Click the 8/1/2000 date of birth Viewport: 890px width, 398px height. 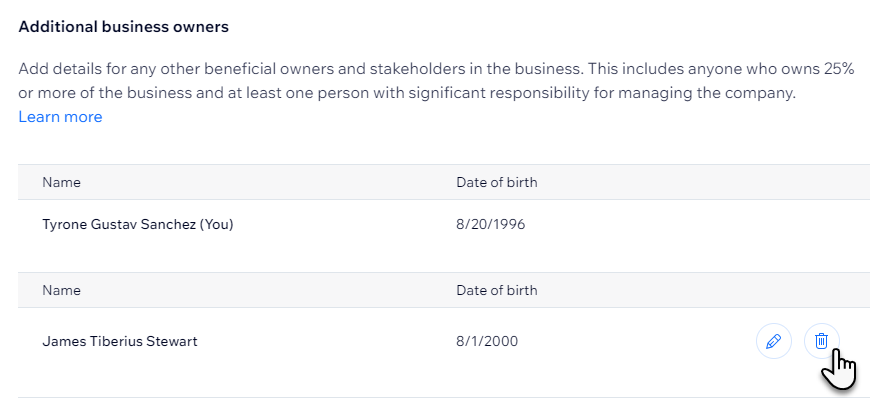pyautogui.click(x=487, y=342)
